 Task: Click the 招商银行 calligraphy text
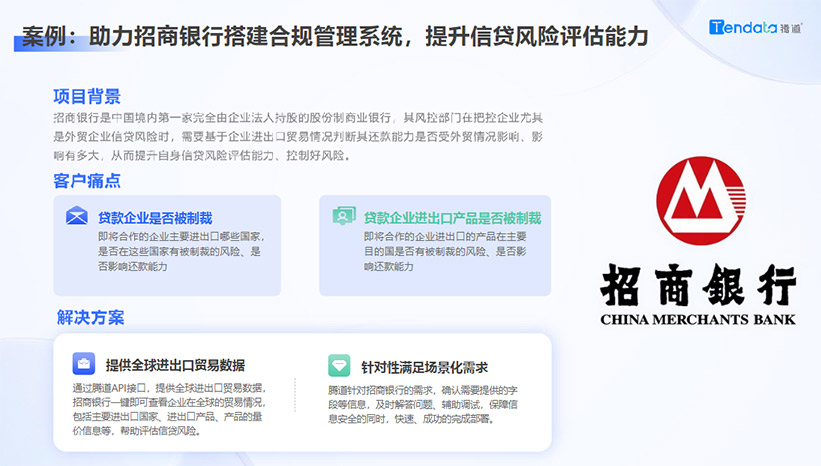click(698, 285)
